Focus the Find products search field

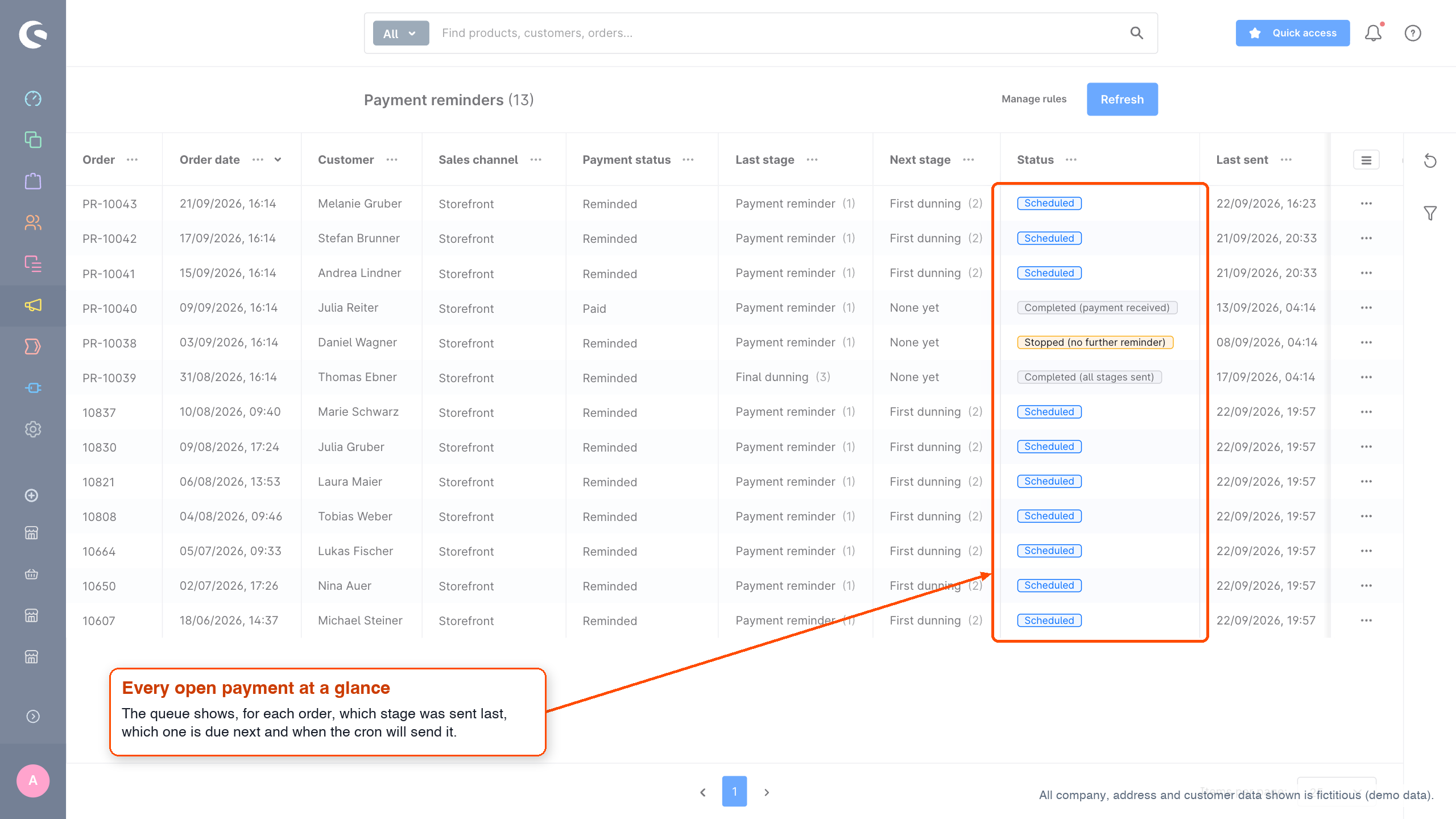tap(779, 33)
